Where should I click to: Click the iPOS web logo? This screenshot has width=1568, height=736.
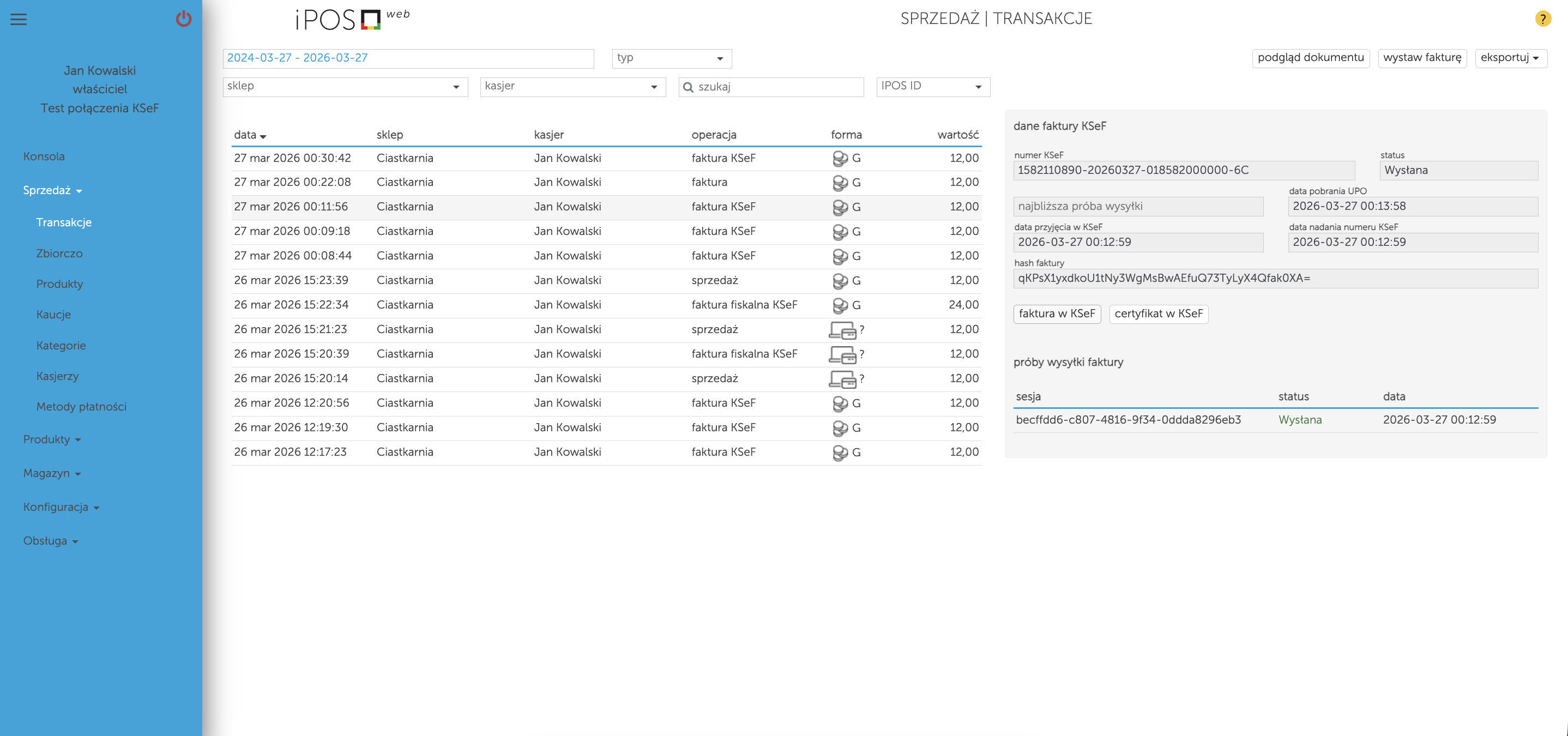(x=352, y=20)
